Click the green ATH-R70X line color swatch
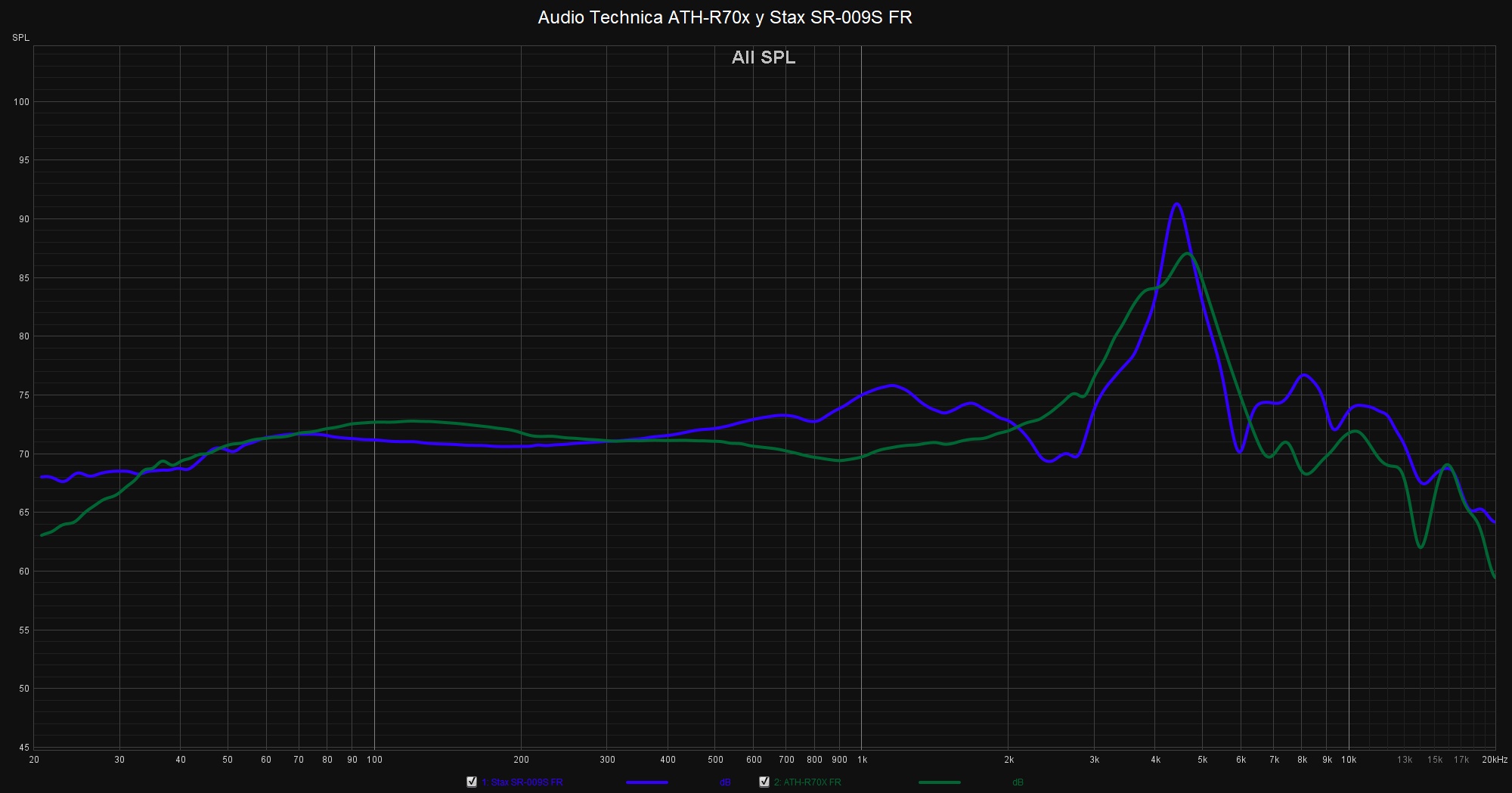The image size is (1512, 793). 939,782
